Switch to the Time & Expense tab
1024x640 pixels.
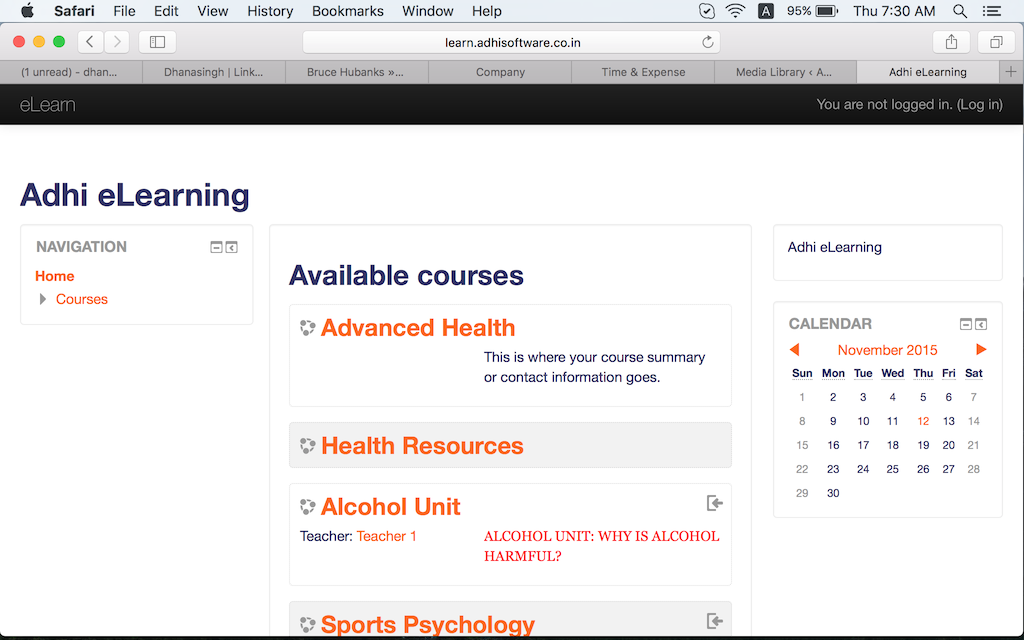tap(643, 72)
